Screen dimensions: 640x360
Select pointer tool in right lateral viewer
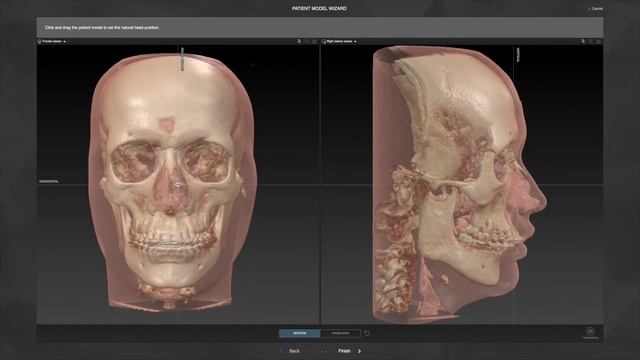583,41
